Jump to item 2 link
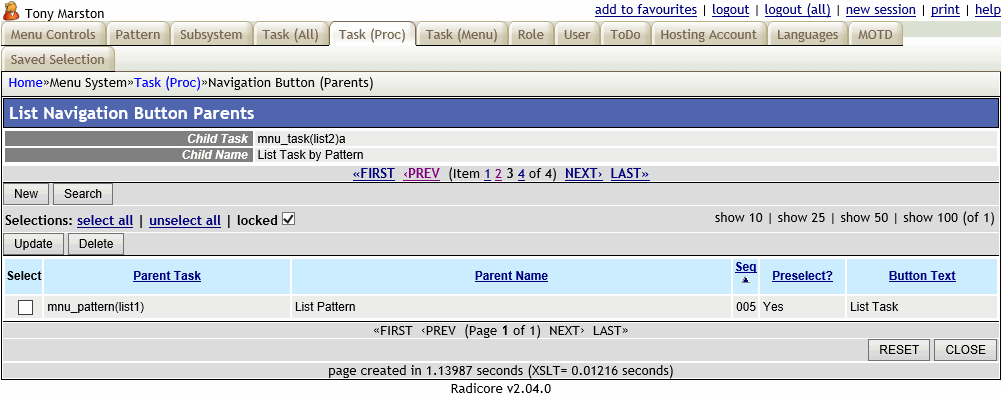Screen dimensions: 1002x395 coord(498,174)
